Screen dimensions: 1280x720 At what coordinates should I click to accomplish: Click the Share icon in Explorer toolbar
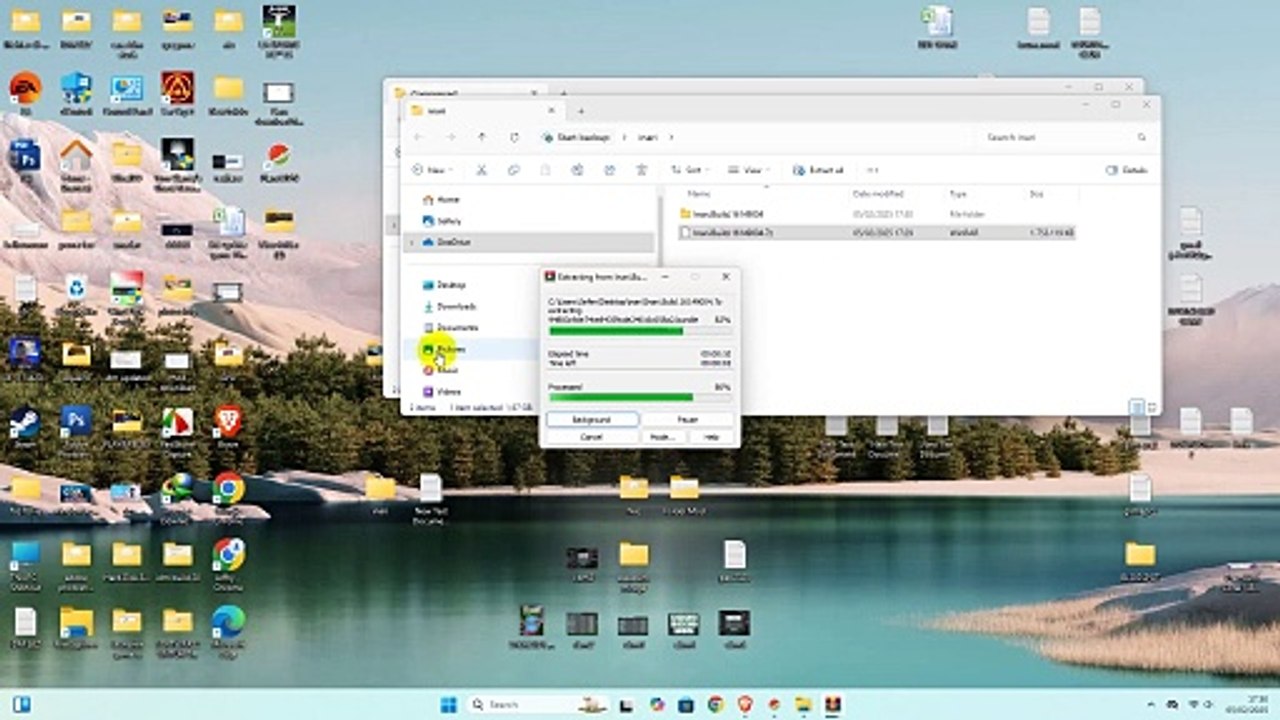pos(609,170)
